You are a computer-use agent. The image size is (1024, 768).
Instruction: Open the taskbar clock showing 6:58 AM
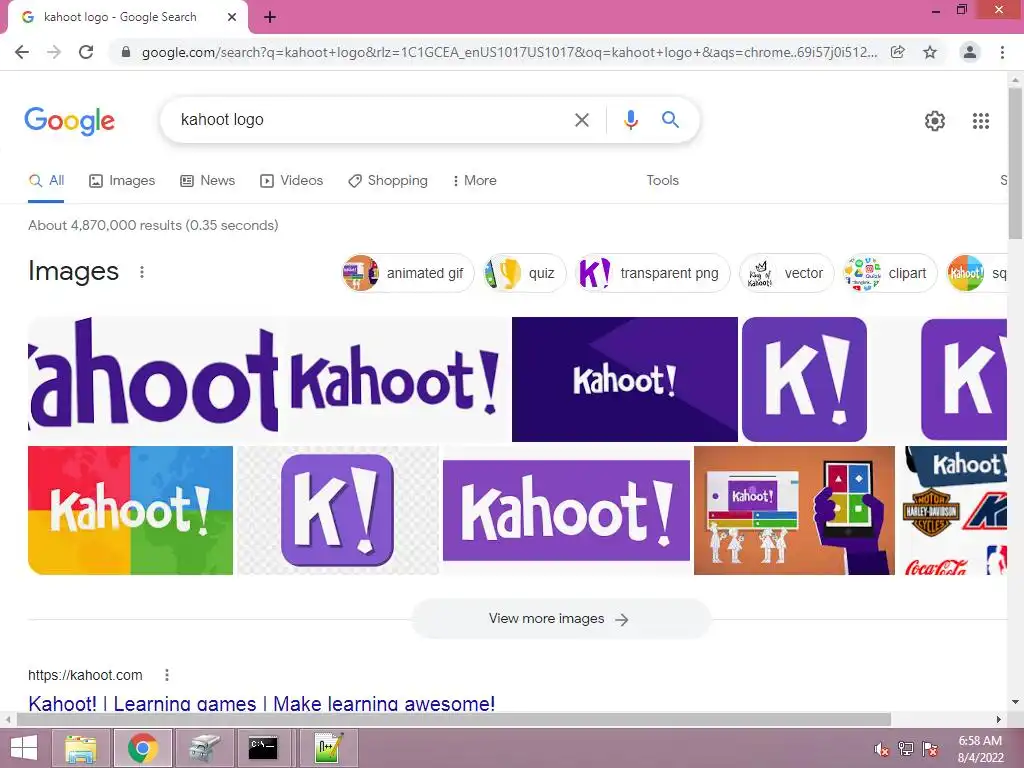point(980,749)
